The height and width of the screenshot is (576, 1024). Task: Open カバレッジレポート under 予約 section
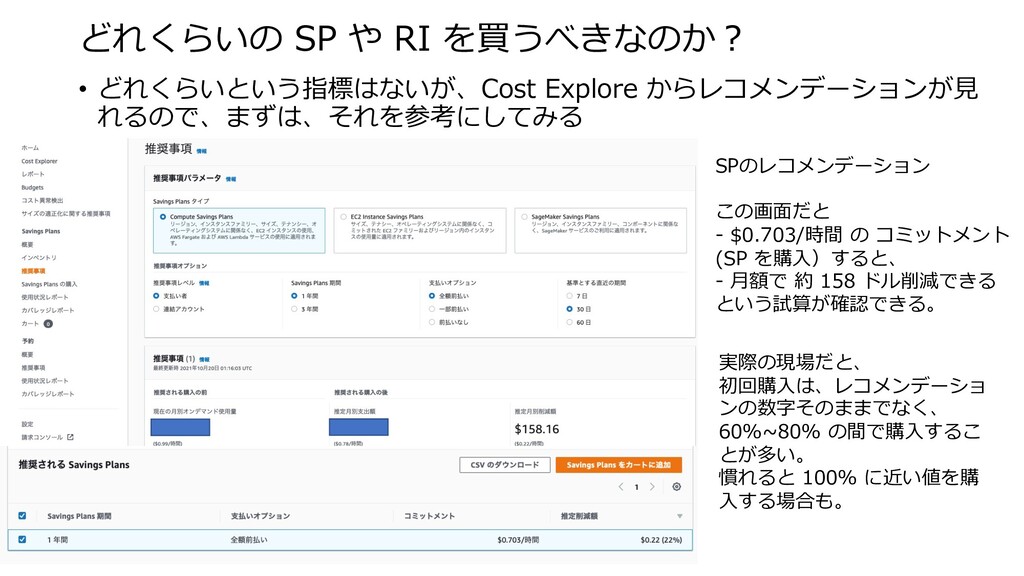pyautogui.click(x=48, y=394)
